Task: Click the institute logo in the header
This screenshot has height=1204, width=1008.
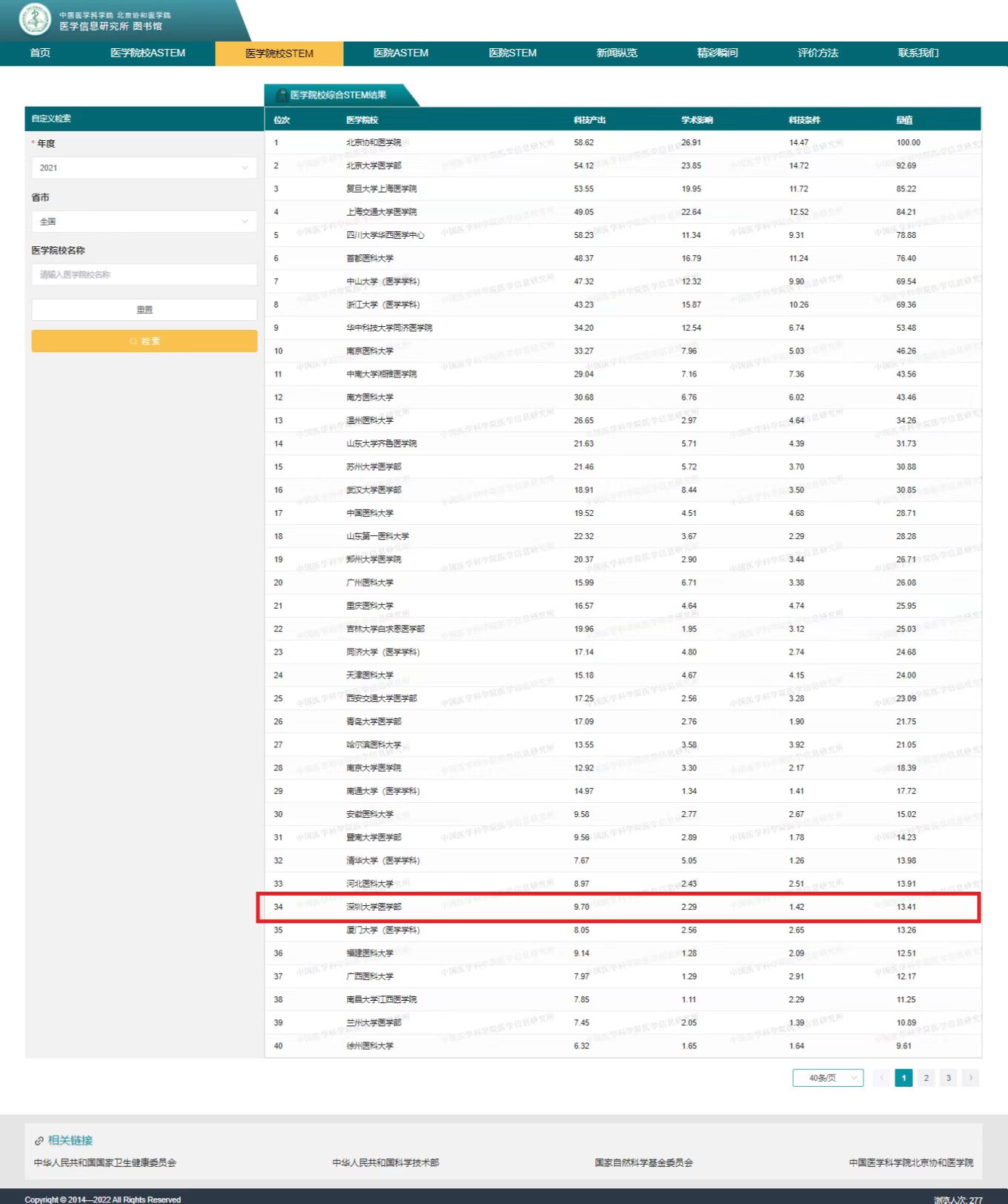Action: click(34, 19)
